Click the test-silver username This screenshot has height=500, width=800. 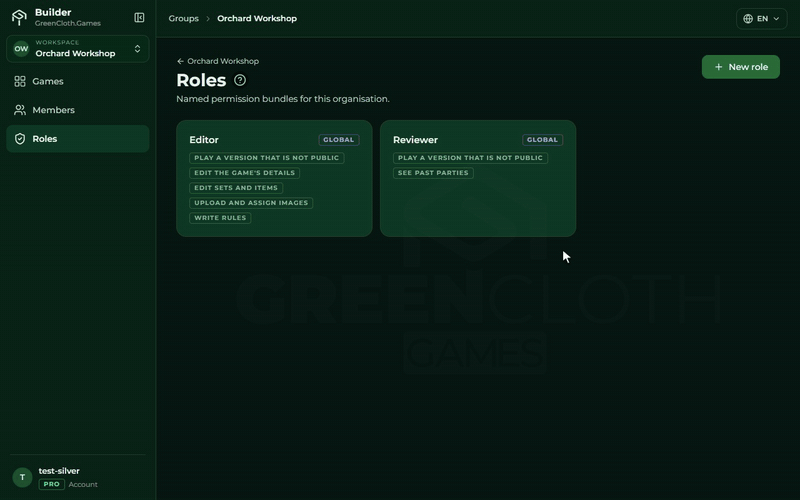click(59, 471)
